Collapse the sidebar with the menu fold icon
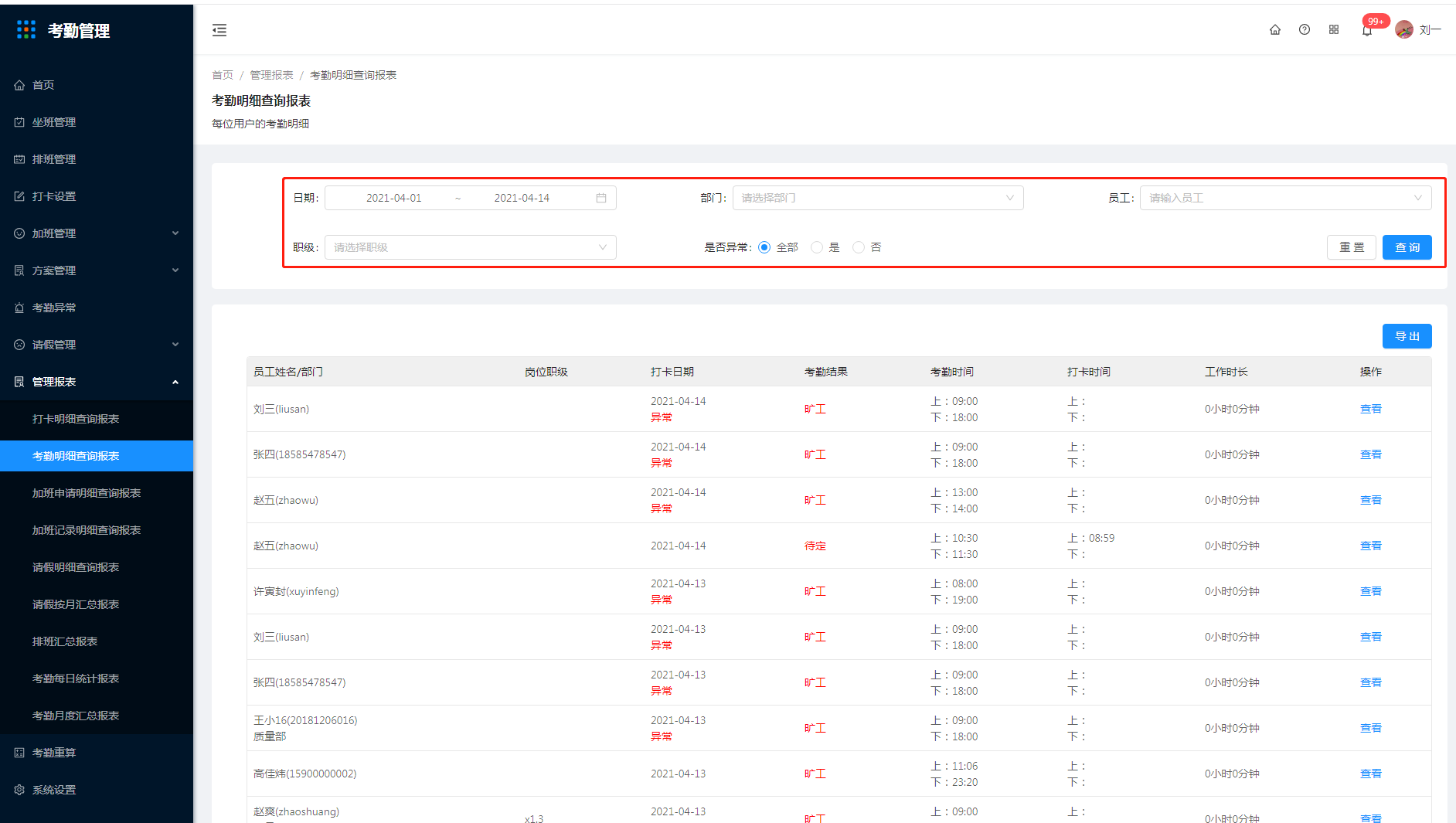This screenshot has height=823, width=1456. (219, 30)
